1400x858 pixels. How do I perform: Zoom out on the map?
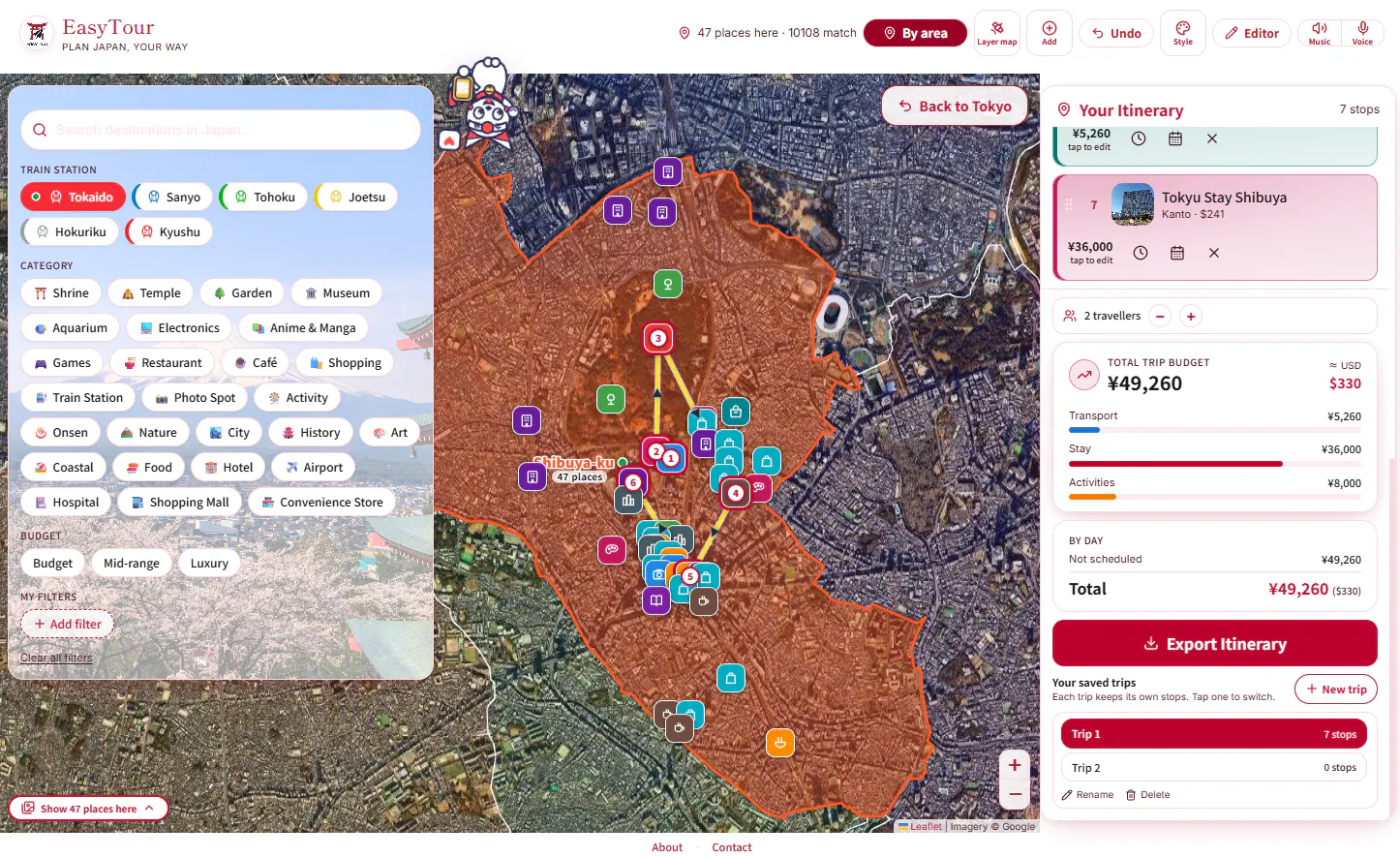pyautogui.click(x=1015, y=794)
